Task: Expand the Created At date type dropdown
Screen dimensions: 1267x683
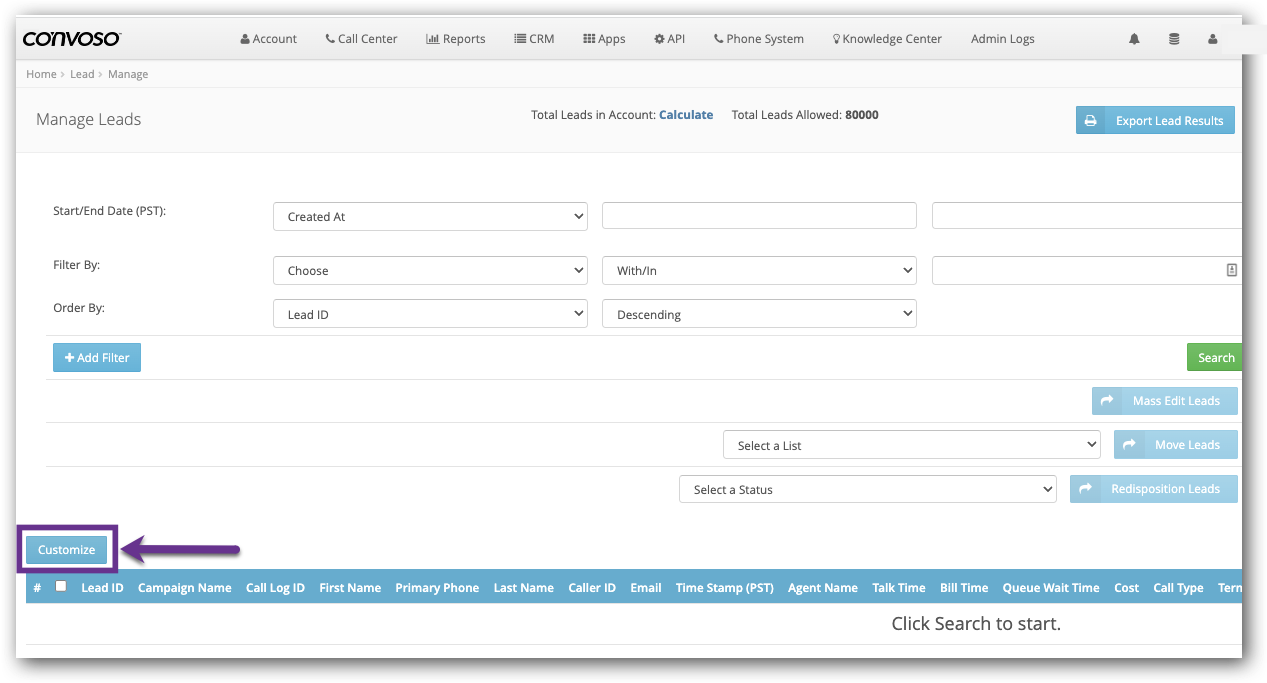Action: pyautogui.click(x=430, y=216)
